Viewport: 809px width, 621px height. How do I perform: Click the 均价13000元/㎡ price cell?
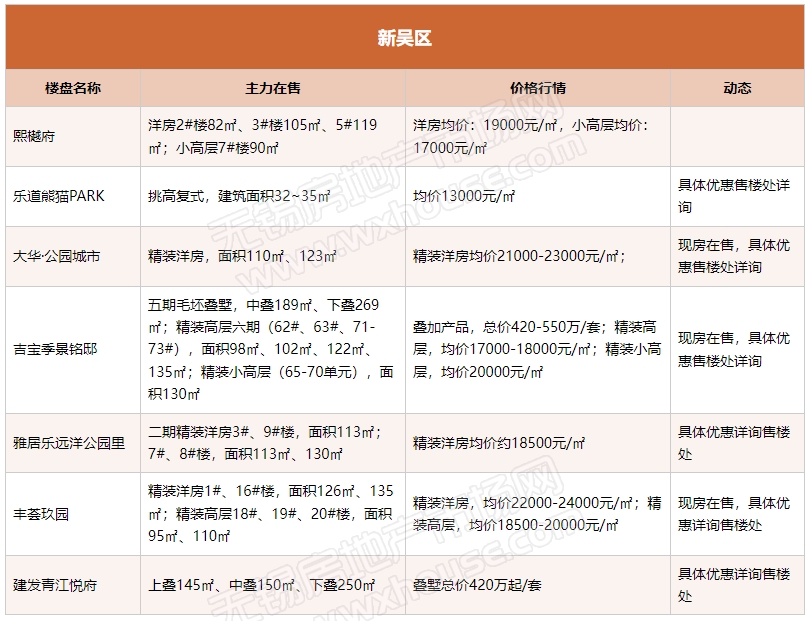click(538, 197)
